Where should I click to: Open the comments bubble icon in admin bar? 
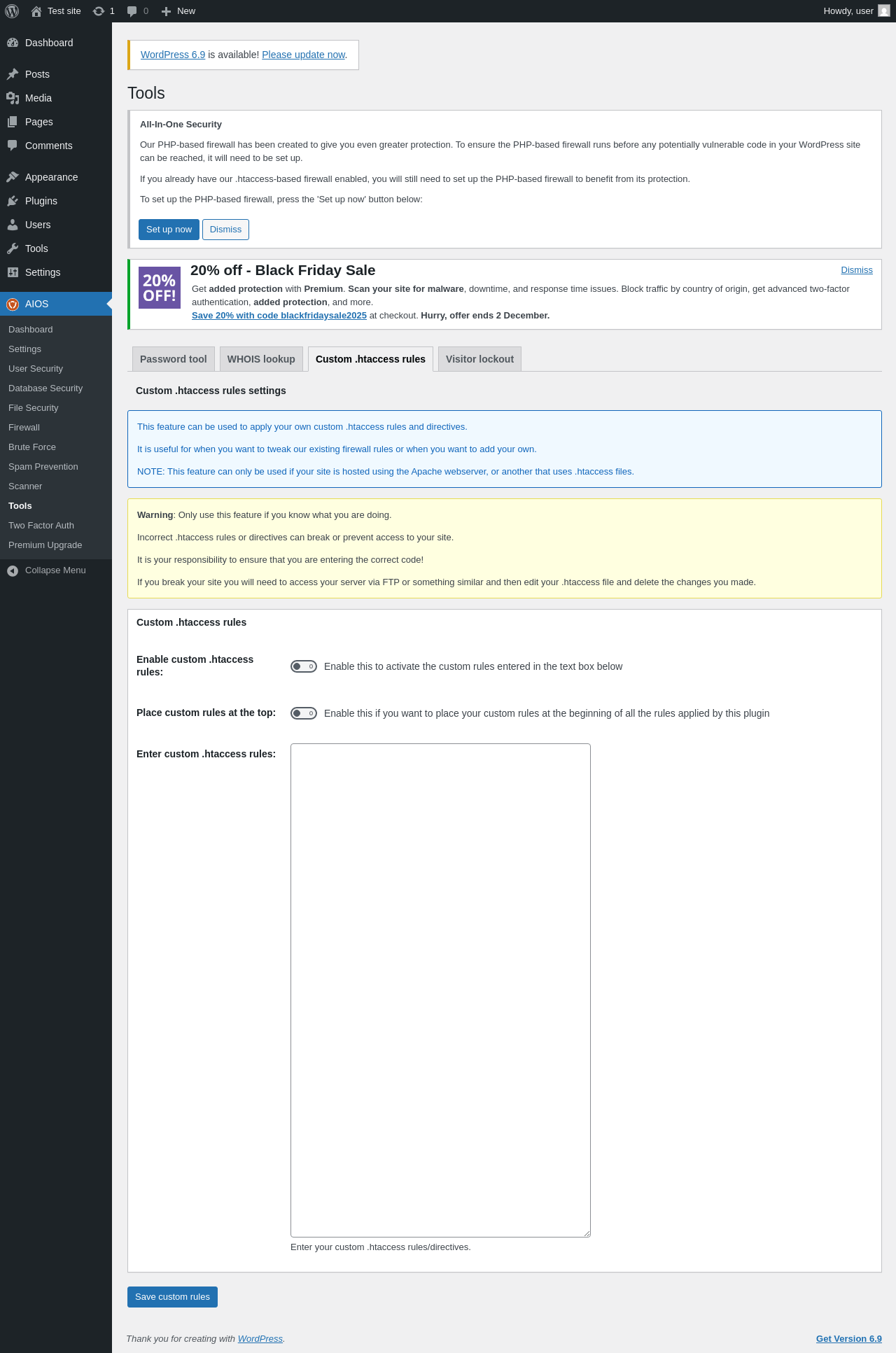click(x=132, y=11)
